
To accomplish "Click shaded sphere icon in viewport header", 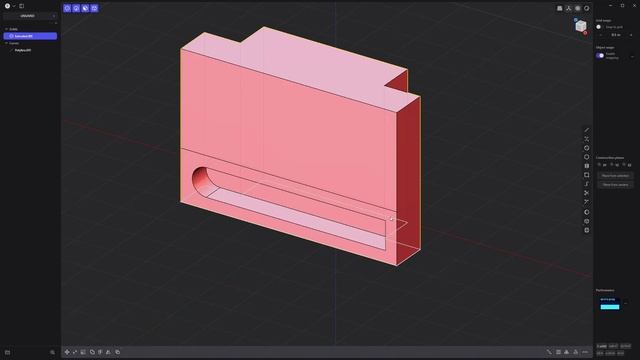I will [x=578, y=8].
